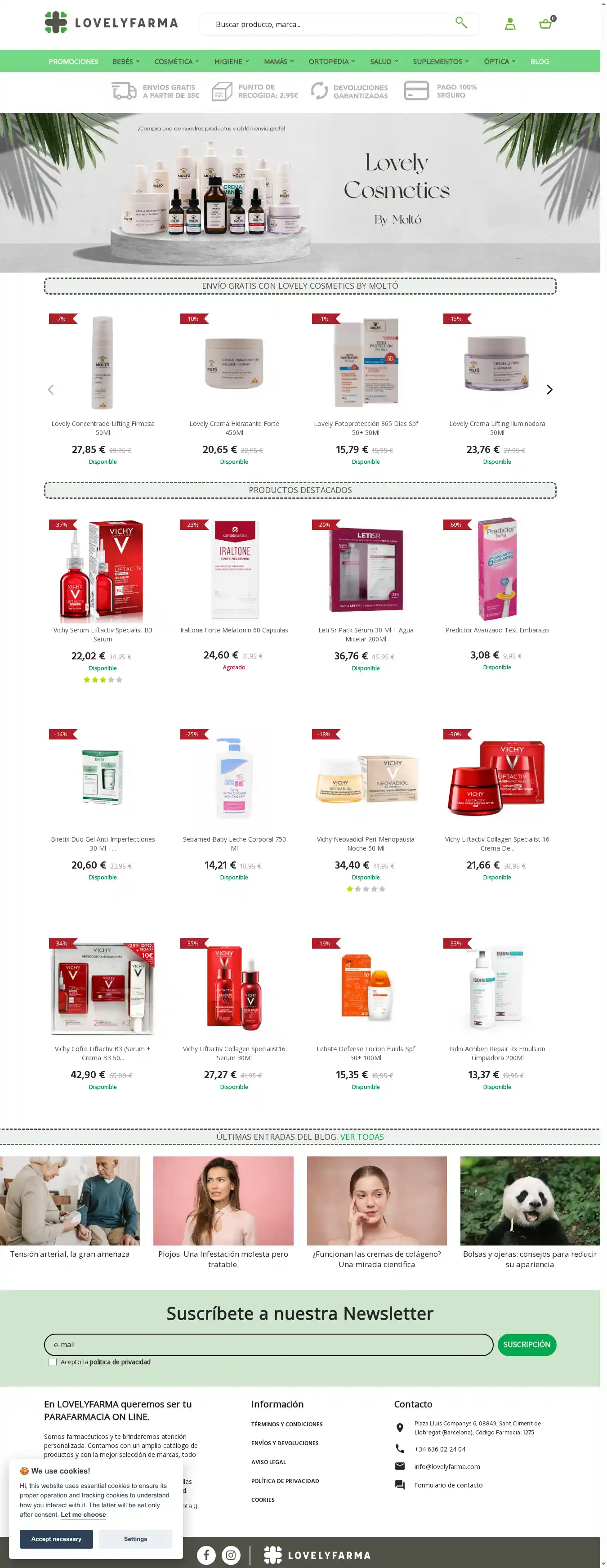Viewport: 607px width, 1568px height.
Task: Open the Blog menu item
Action: tap(540, 62)
